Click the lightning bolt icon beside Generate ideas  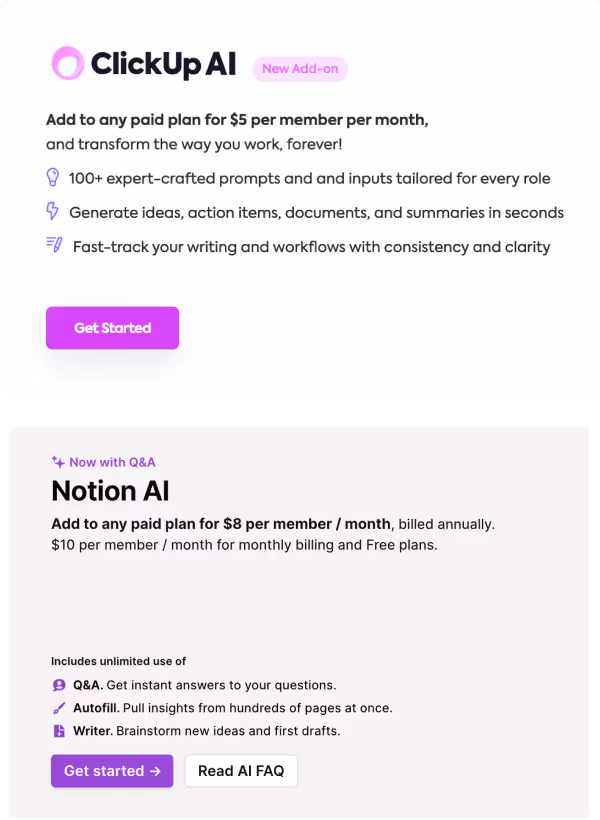[x=53, y=212]
